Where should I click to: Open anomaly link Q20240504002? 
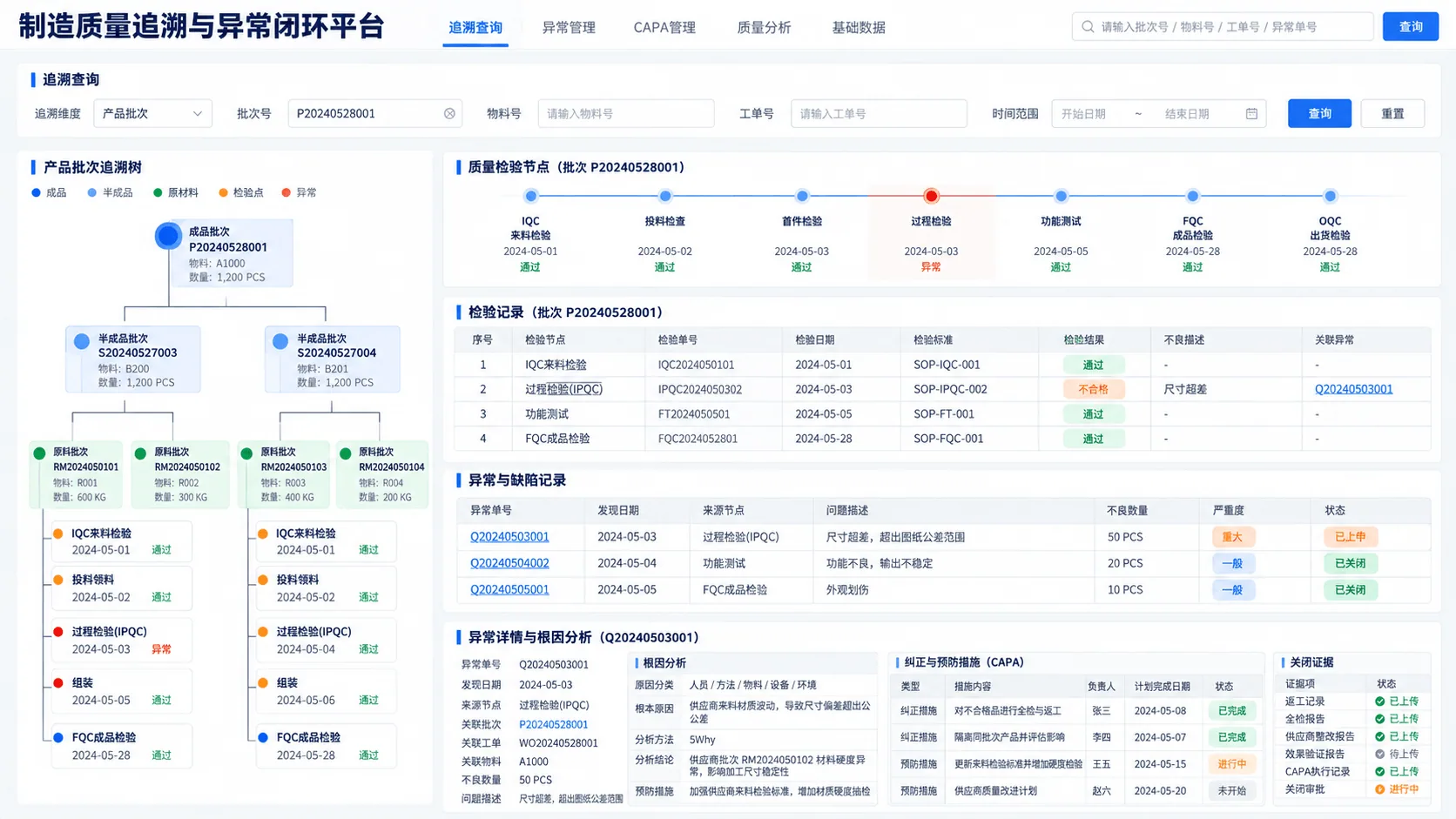pyautogui.click(x=509, y=563)
